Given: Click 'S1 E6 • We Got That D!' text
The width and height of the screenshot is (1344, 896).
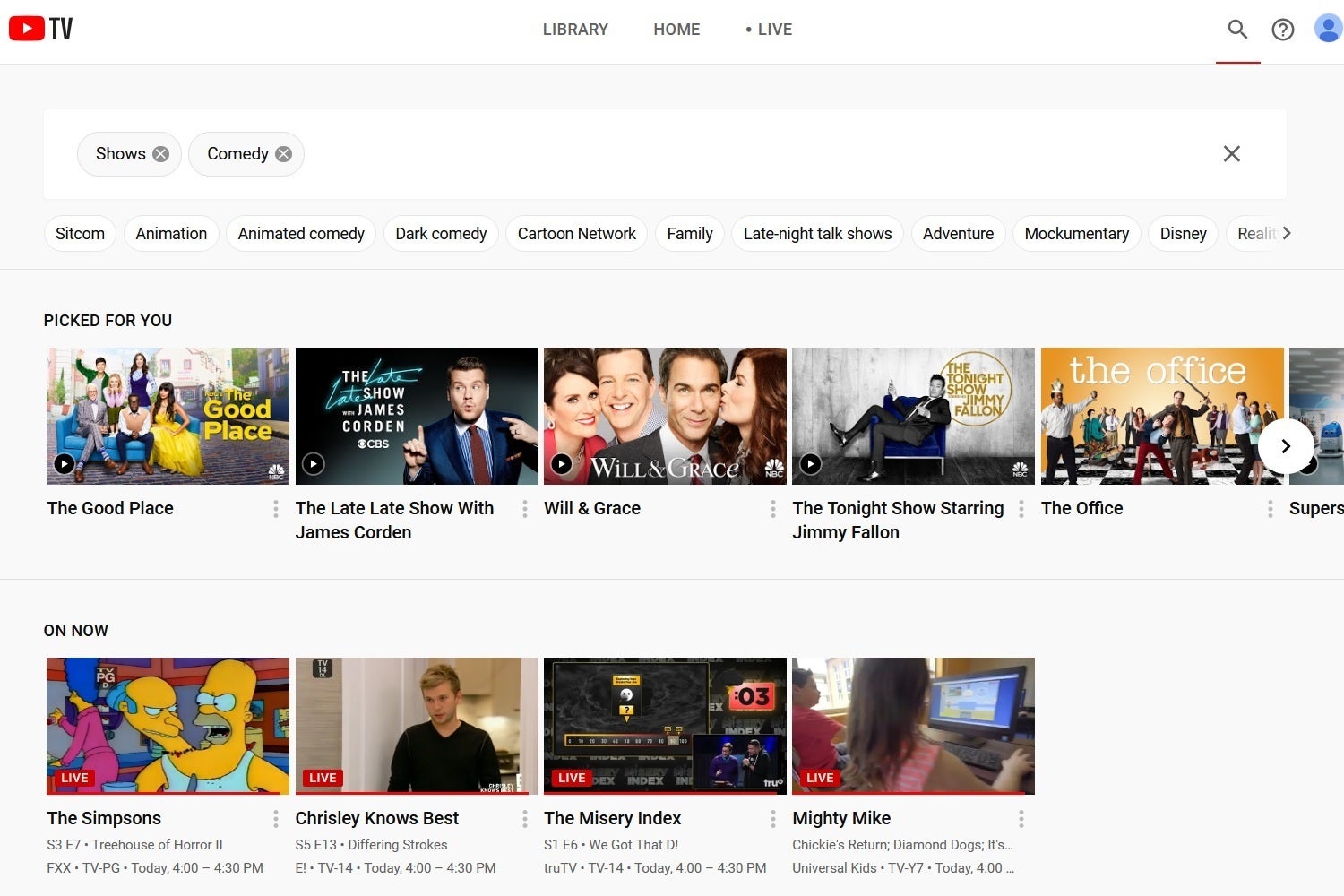Looking at the screenshot, I should (611, 845).
